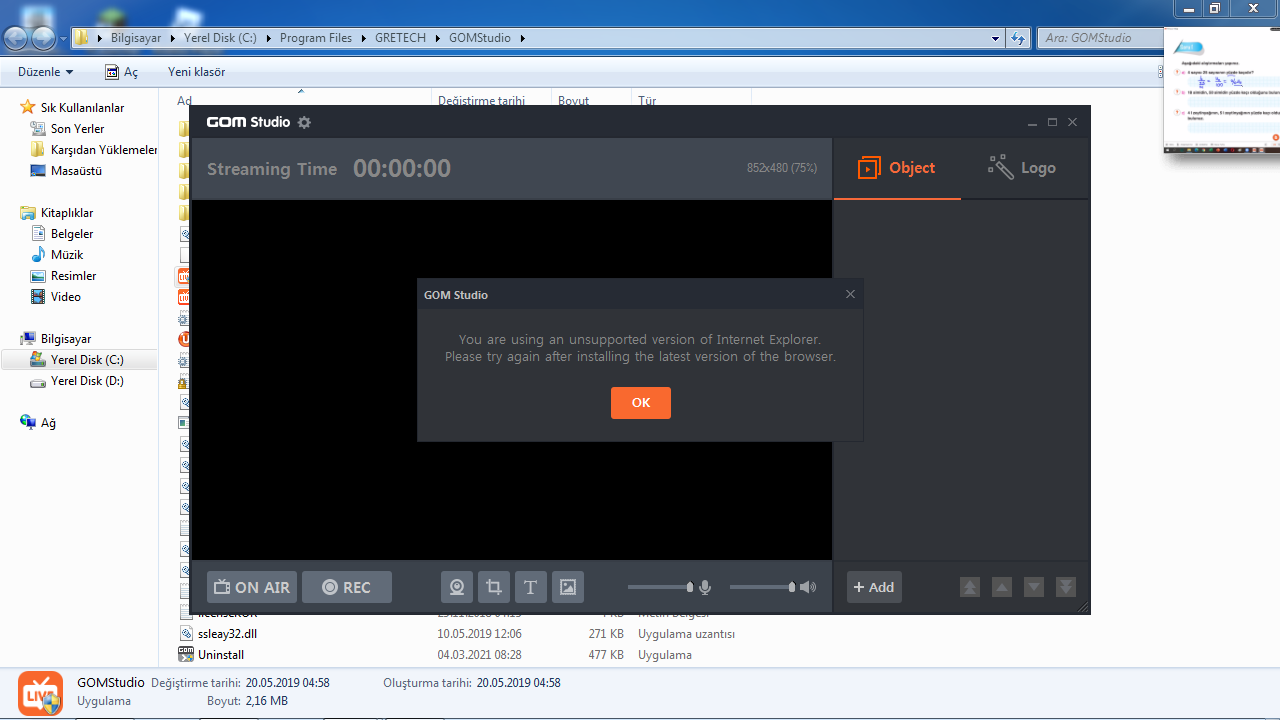This screenshot has height=720, width=1280.
Task: Move object to top of list
Action: 970,587
